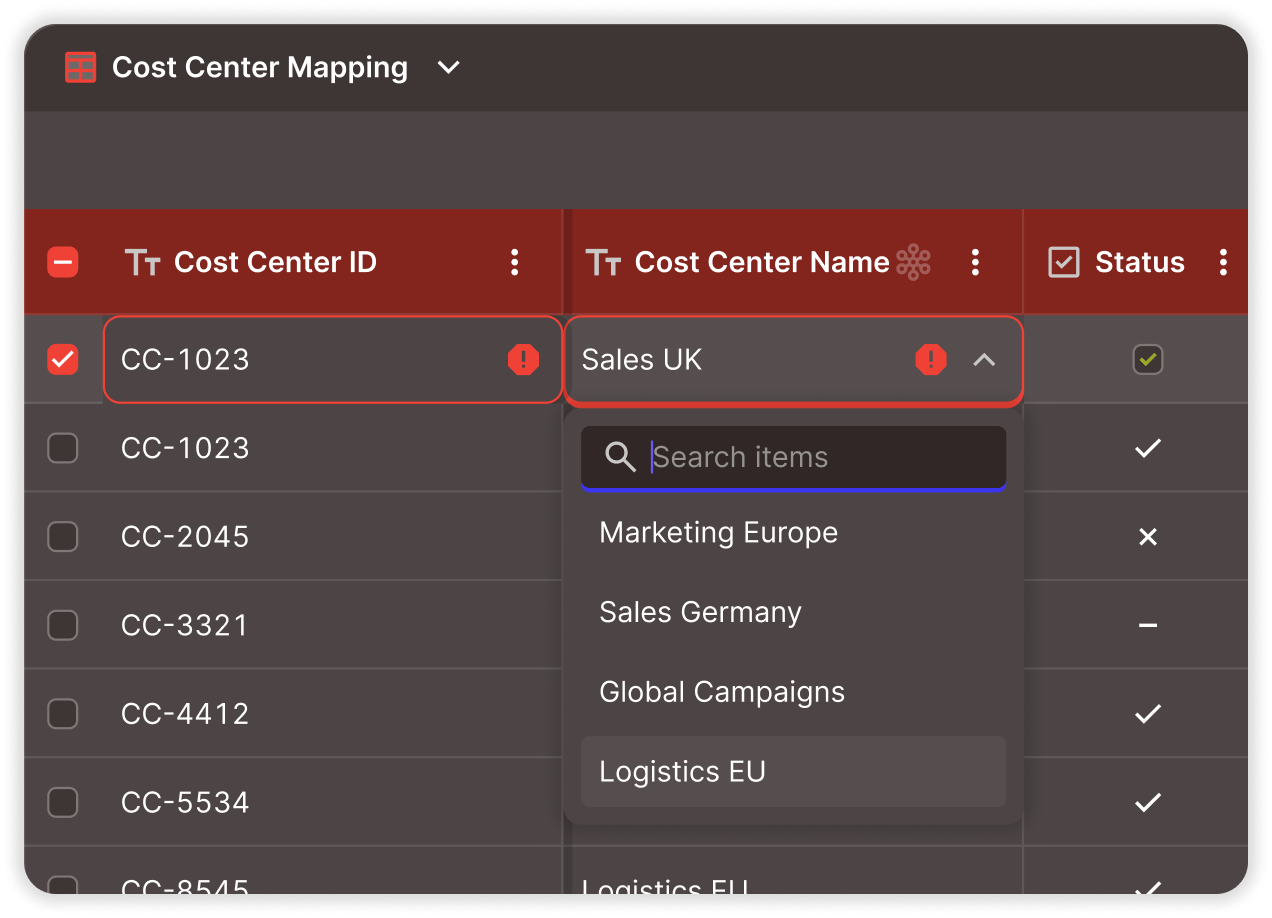Click the error icon in the CC-1023 ID cell
This screenshot has width=1272, height=918.
click(x=523, y=360)
